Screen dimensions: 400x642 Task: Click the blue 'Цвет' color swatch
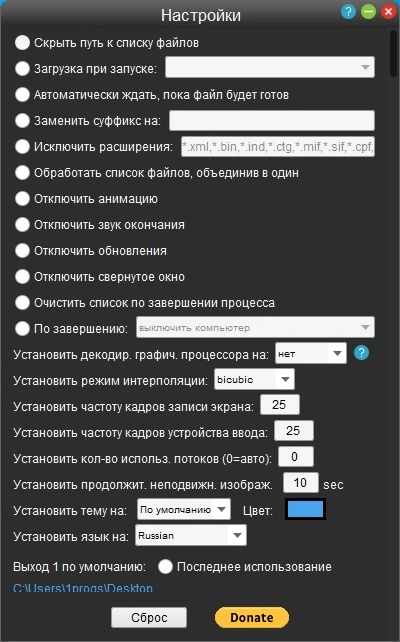305,509
